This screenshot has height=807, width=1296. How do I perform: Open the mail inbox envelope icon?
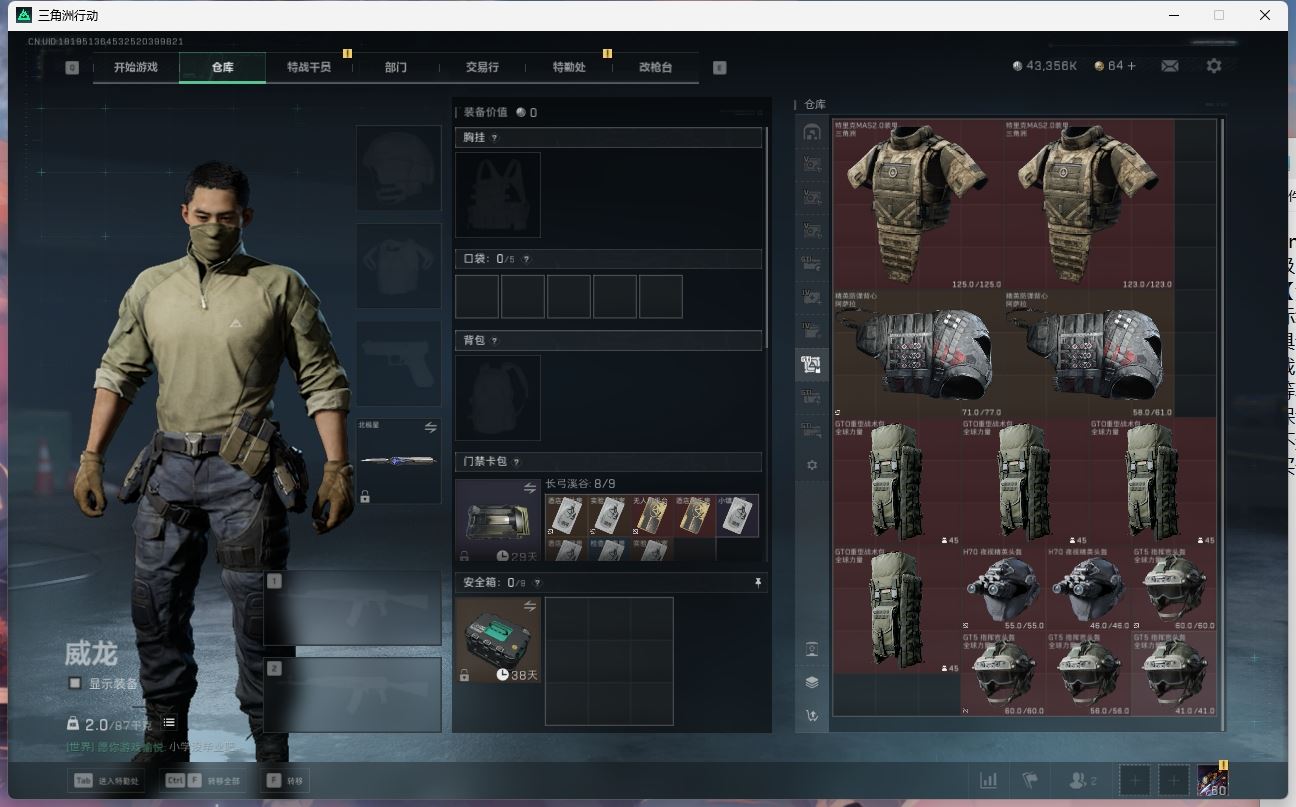click(1169, 66)
